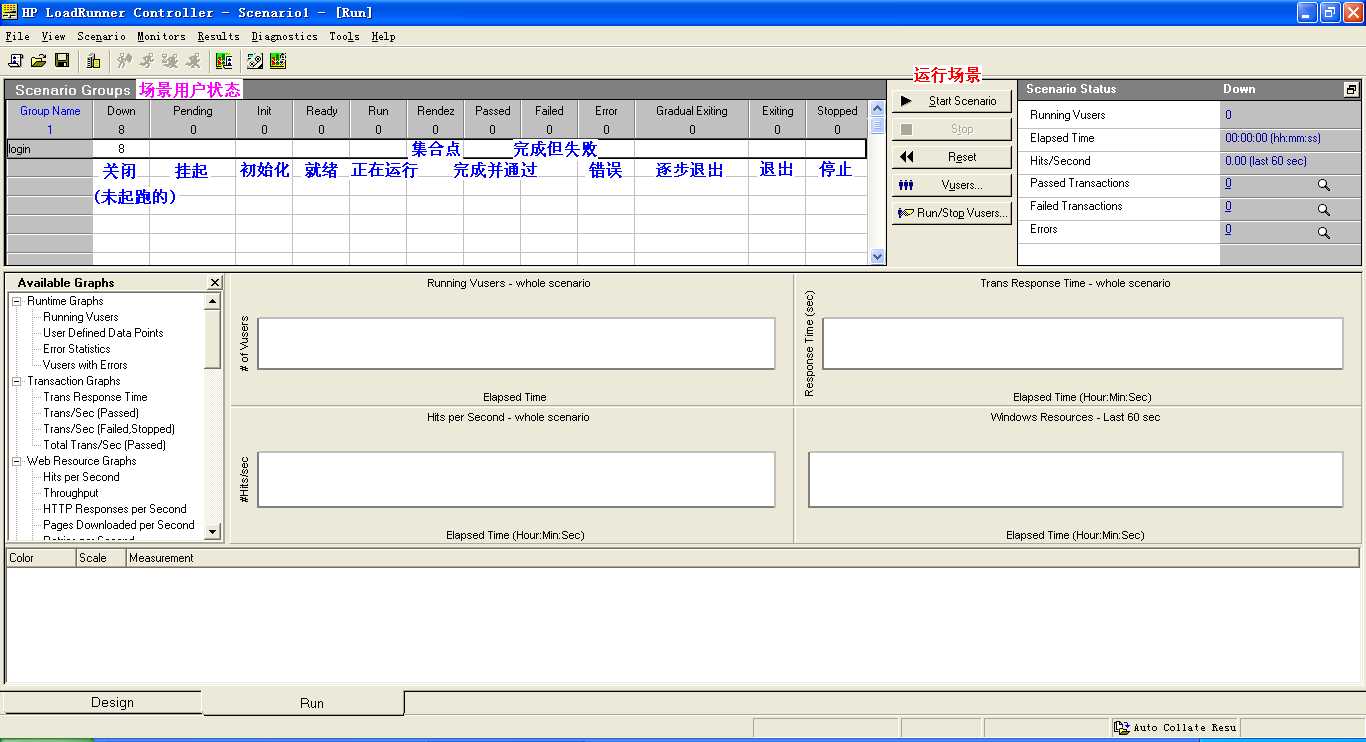Select HTTP Responses per Second tree item
The height and width of the screenshot is (742, 1366).
115,509
